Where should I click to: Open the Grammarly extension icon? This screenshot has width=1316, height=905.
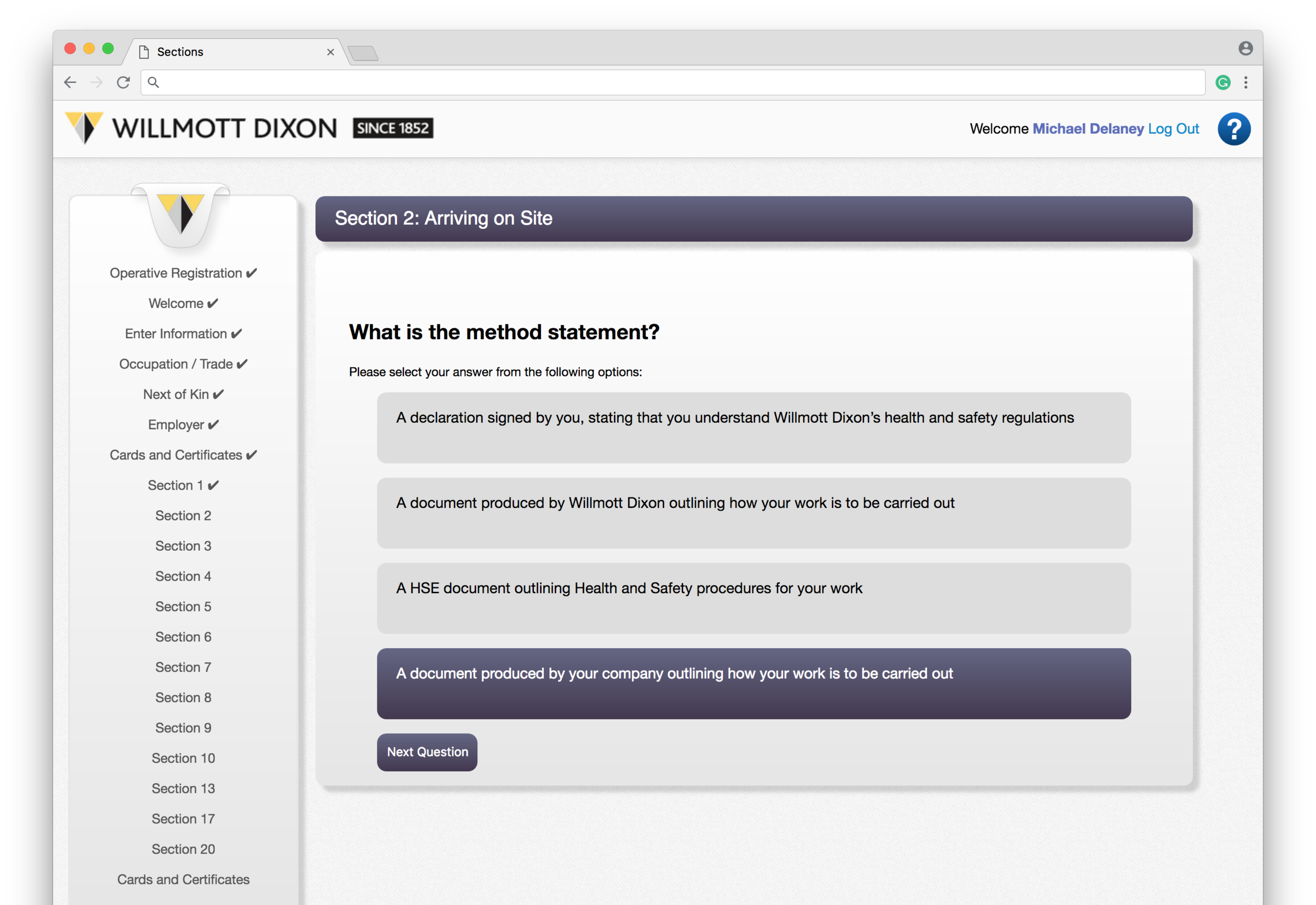[x=1222, y=83]
